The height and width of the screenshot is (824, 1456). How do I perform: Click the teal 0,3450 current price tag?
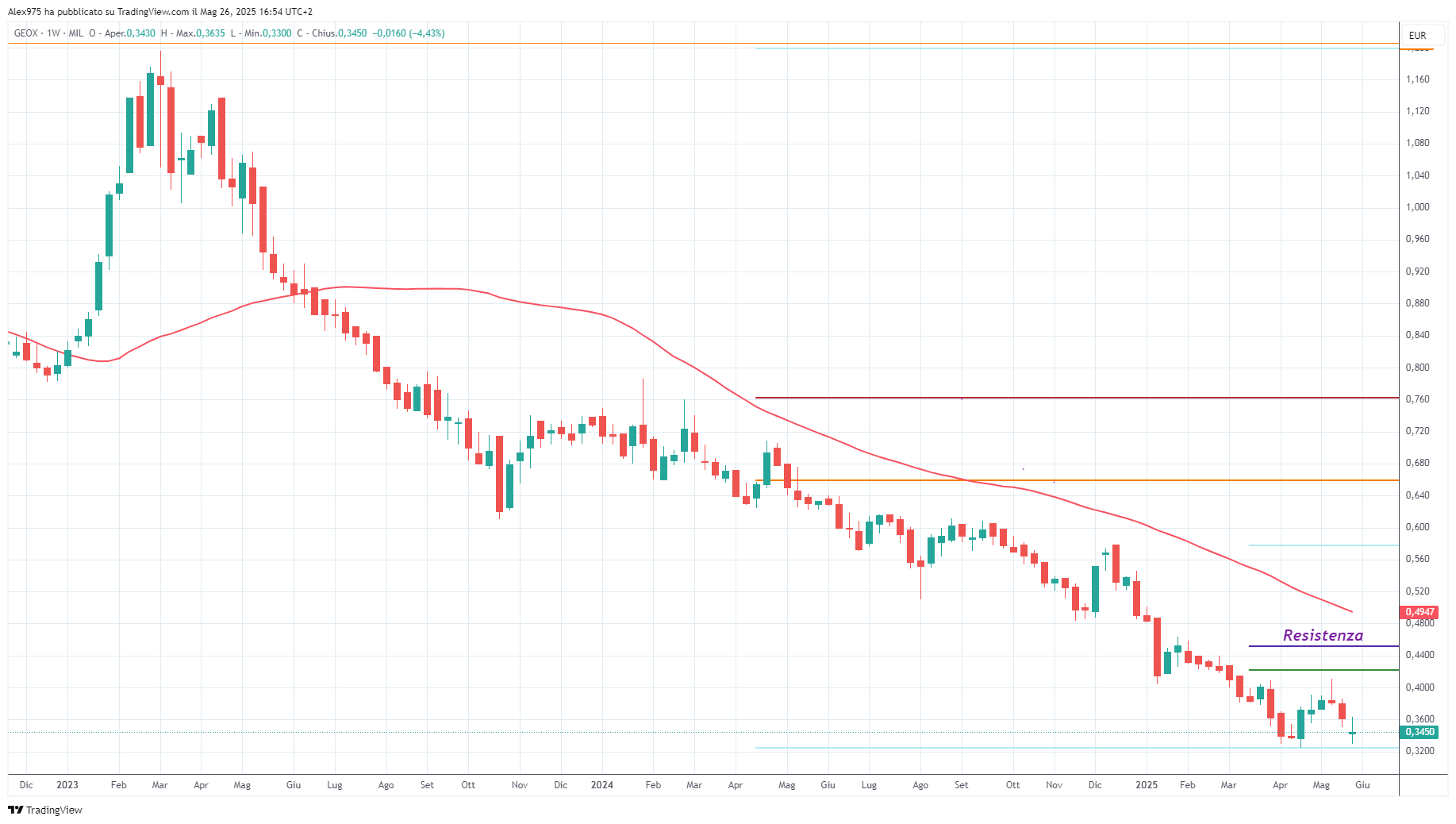click(x=1420, y=732)
